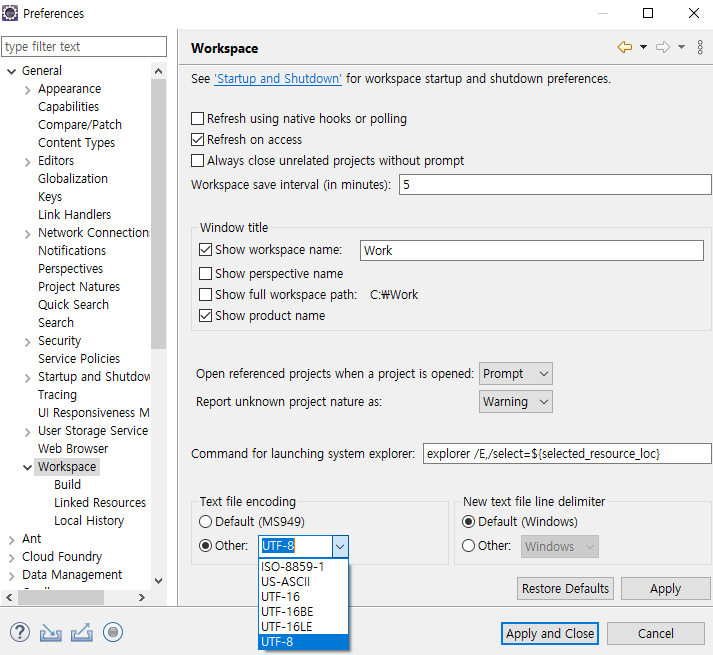Expand the Data Management tree node
713x655 pixels.
[11, 576]
